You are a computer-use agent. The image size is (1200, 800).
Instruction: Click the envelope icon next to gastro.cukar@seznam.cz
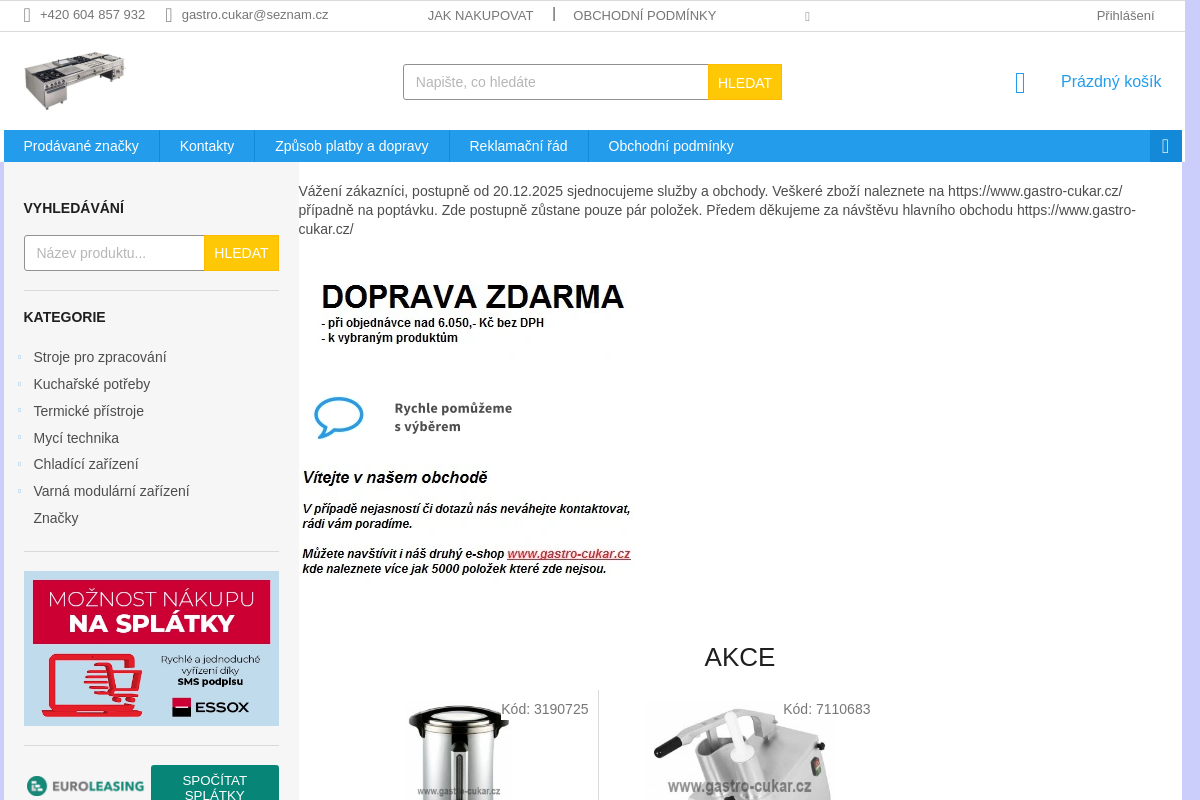pos(166,15)
